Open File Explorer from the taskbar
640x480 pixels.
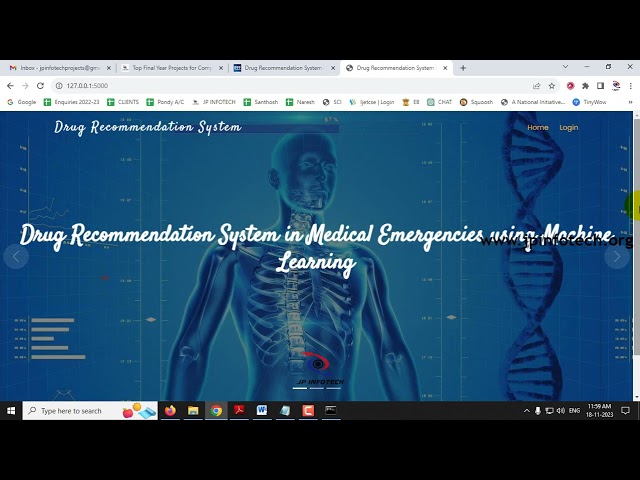pyautogui.click(x=193, y=411)
